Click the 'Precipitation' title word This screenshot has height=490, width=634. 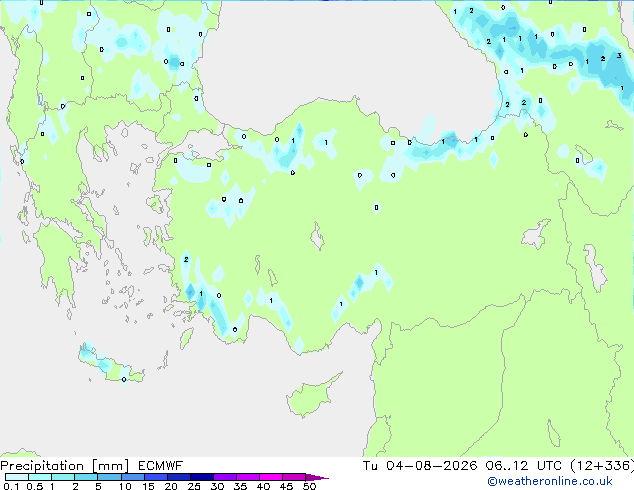tap(42, 466)
